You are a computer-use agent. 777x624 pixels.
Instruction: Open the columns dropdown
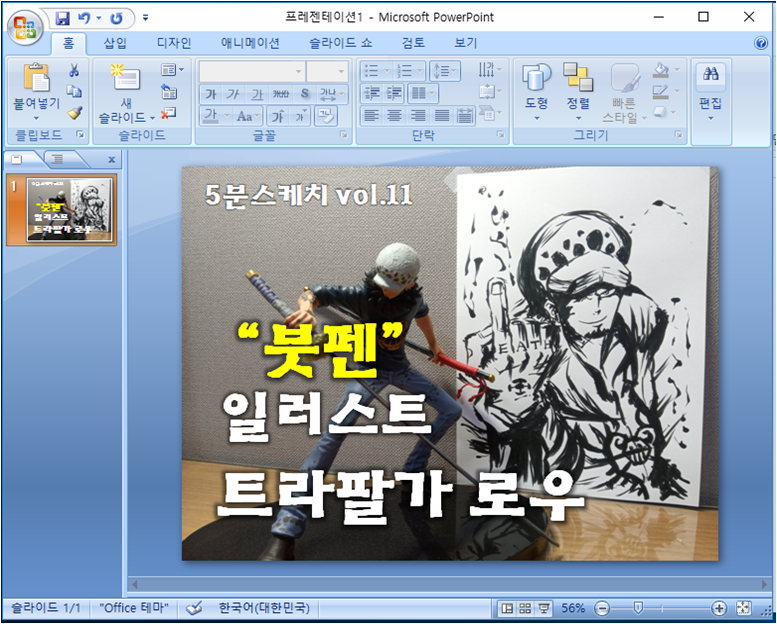(x=423, y=93)
